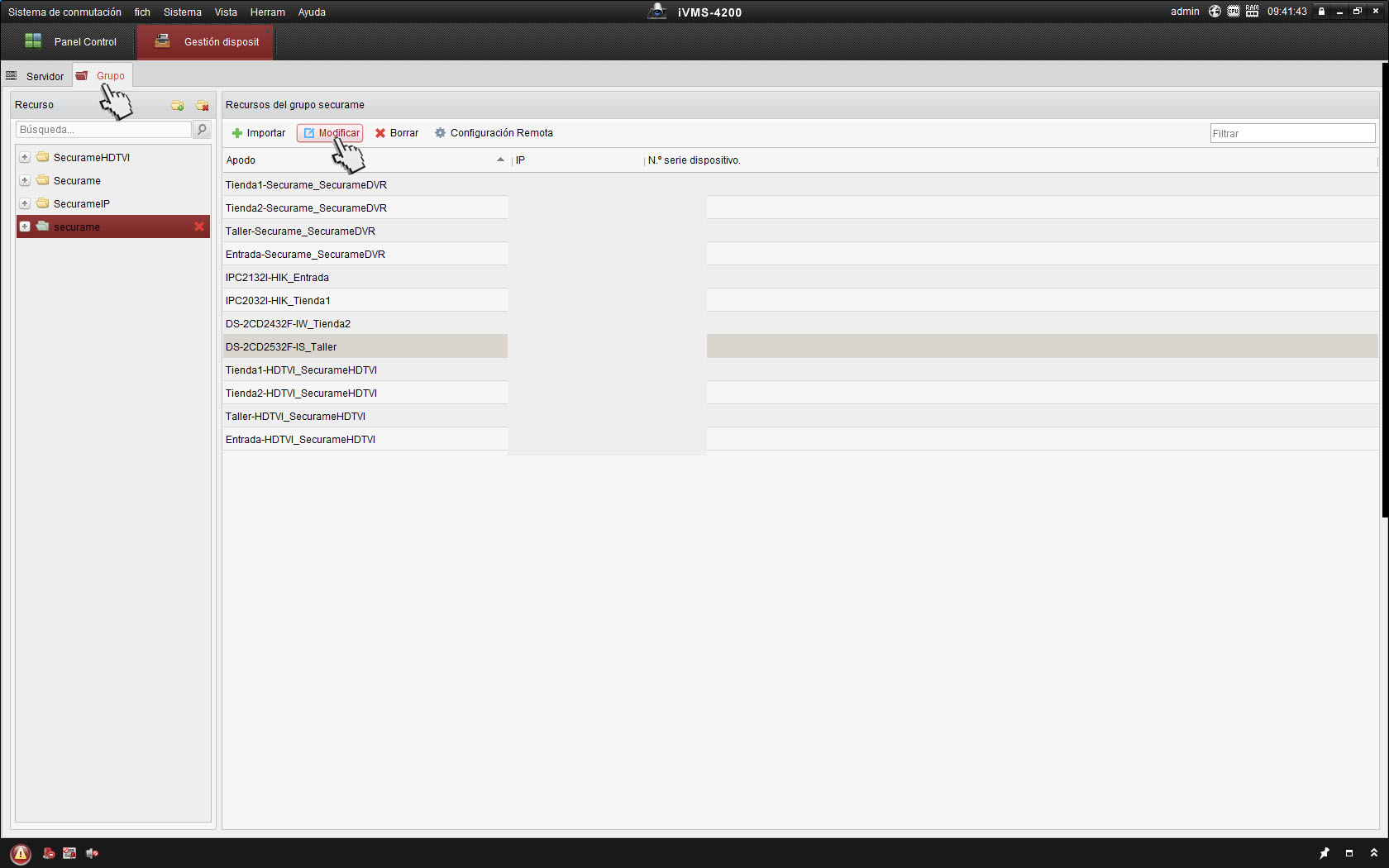Switch to the Servidor tab
This screenshot has width=1389, height=868.
coord(36,76)
